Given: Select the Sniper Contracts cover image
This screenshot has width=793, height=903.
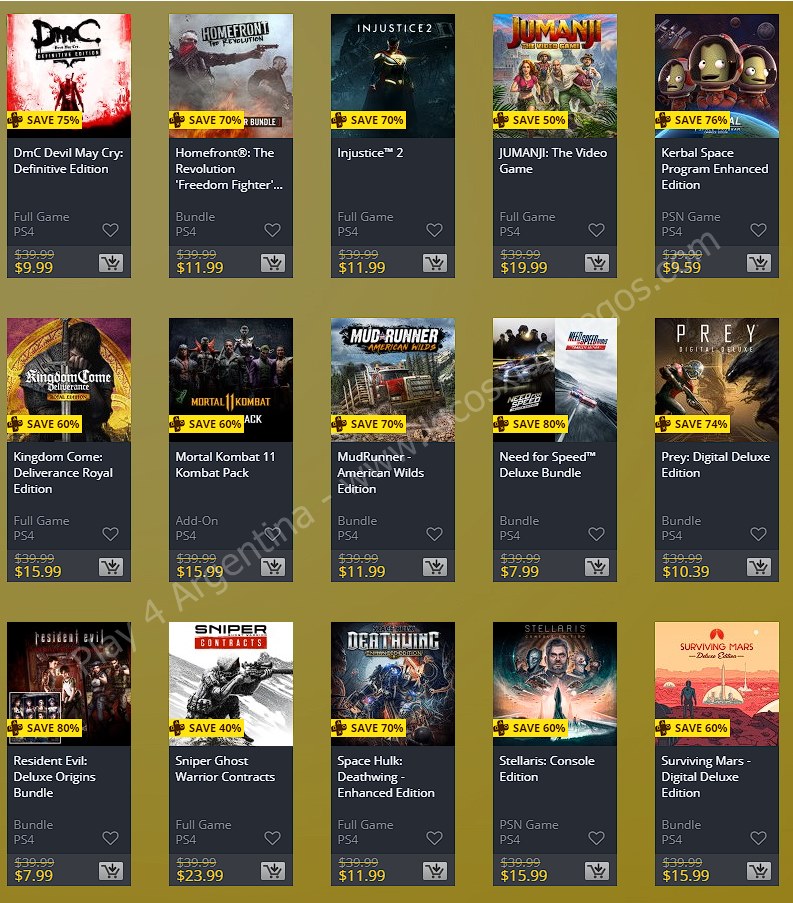Looking at the screenshot, I should (x=231, y=684).
